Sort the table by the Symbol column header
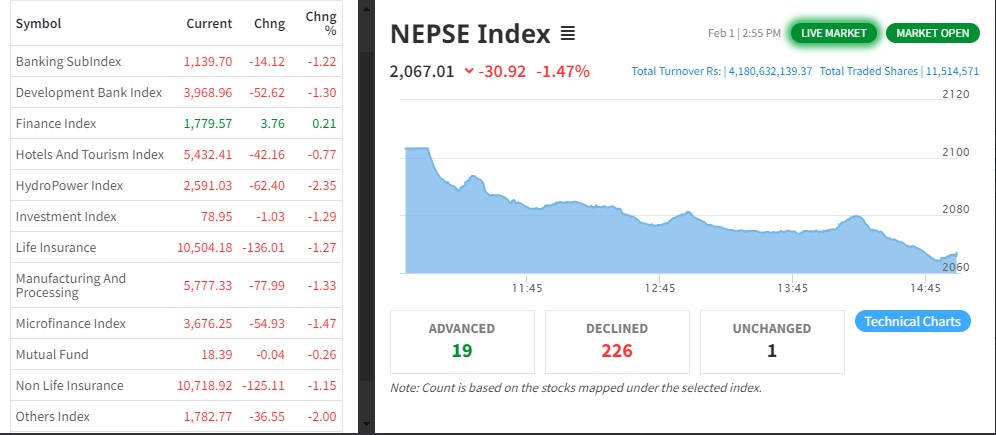The width and height of the screenshot is (996, 435). 39,23
